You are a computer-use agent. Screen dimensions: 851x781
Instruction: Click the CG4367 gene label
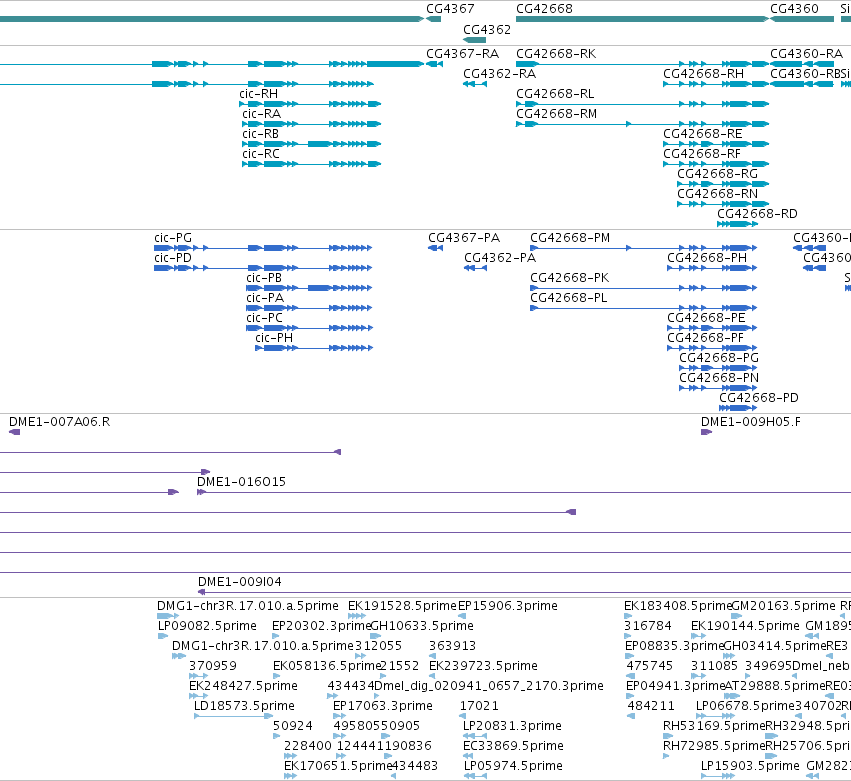[x=450, y=9]
